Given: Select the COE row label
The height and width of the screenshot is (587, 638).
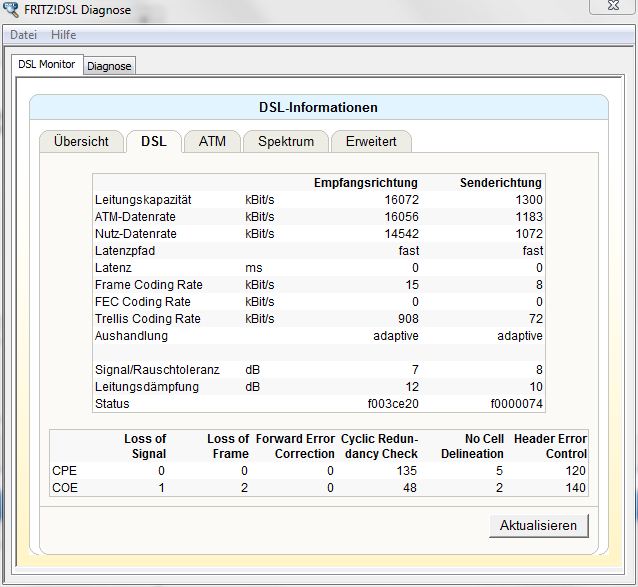Looking at the screenshot, I should coord(65,488).
